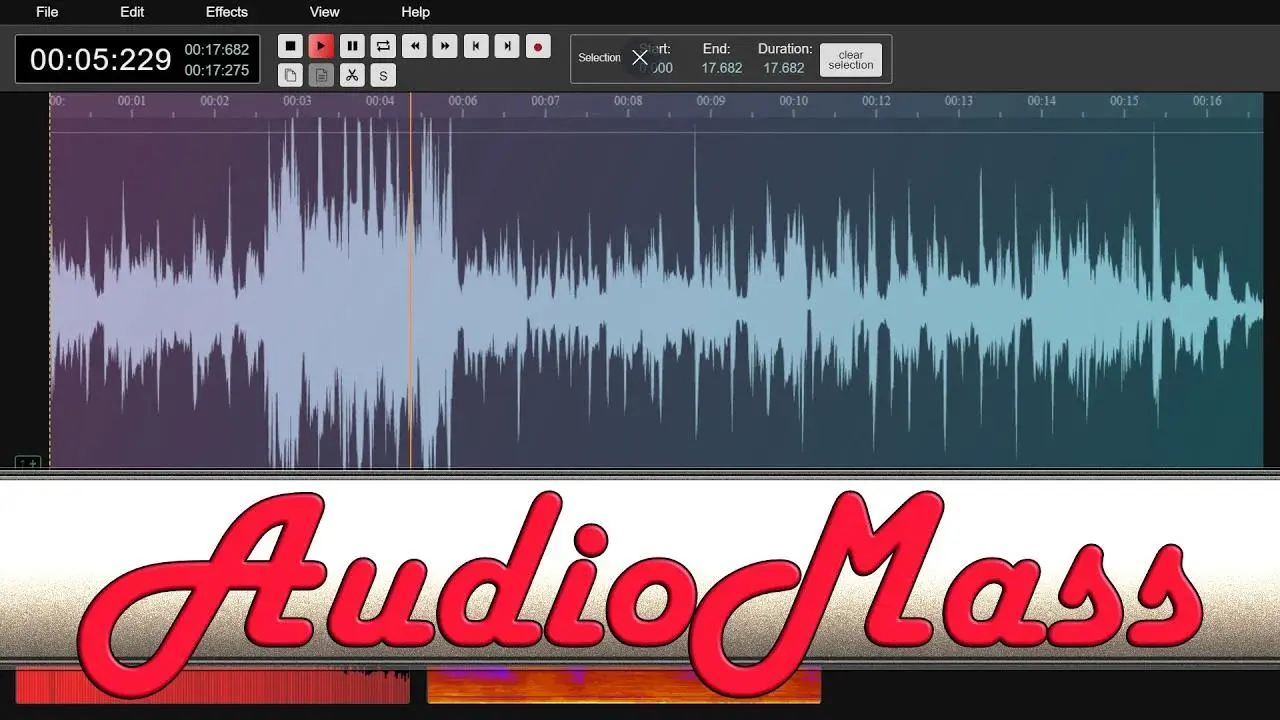Click the 00:12 timeline ruler mark
The height and width of the screenshot is (720, 1280).
pyautogui.click(x=876, y=101)
